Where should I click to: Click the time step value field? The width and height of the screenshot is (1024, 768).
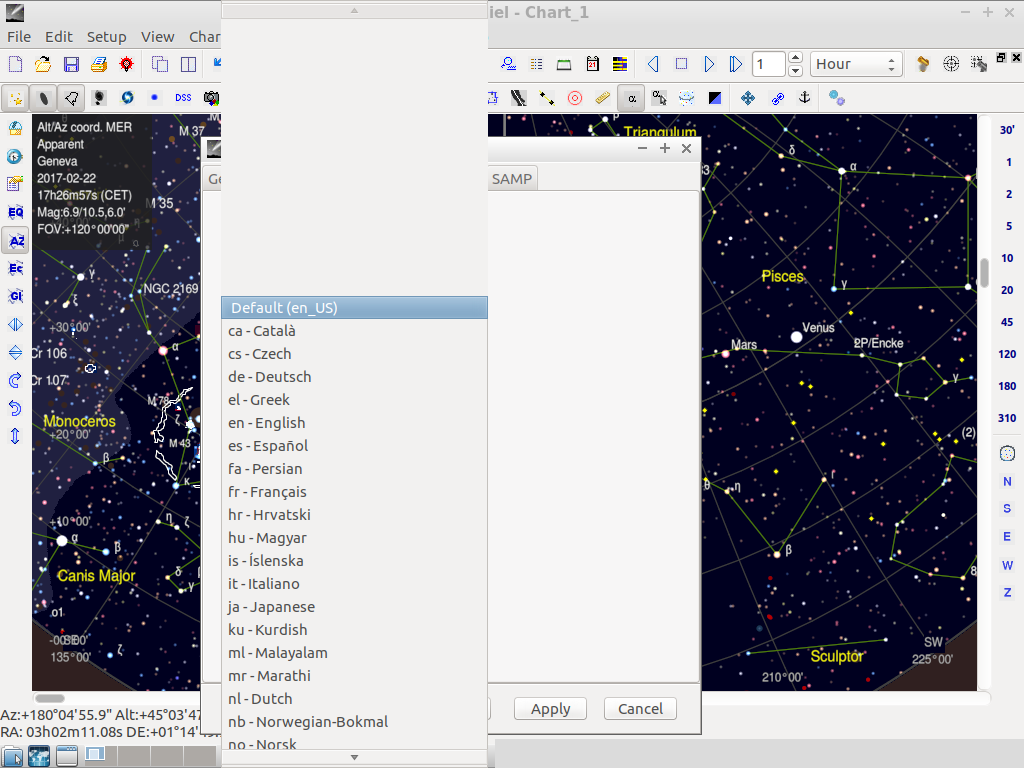769,64
